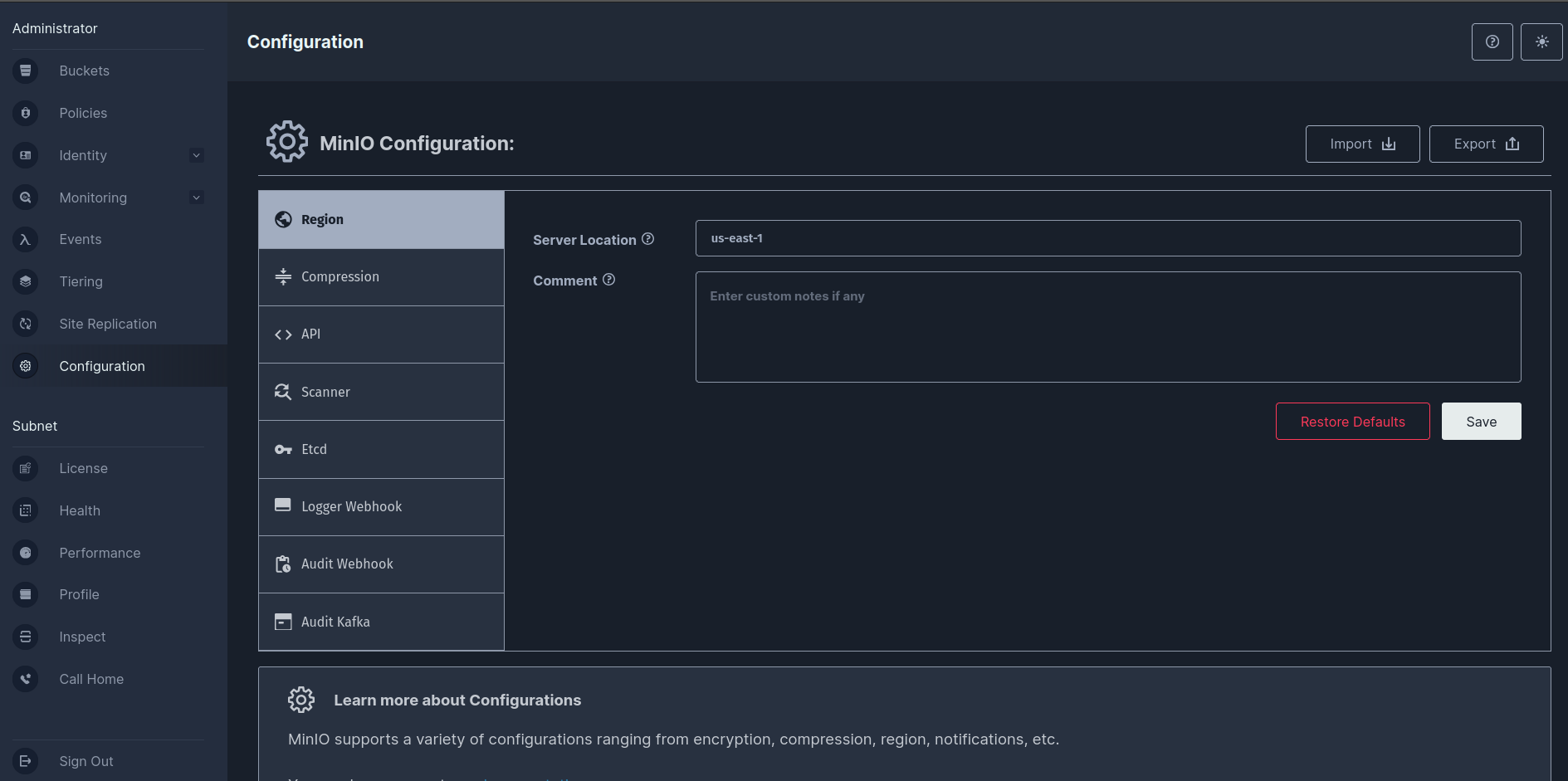
Task: Click the Etcd key icon
Action: pos(283,450)
